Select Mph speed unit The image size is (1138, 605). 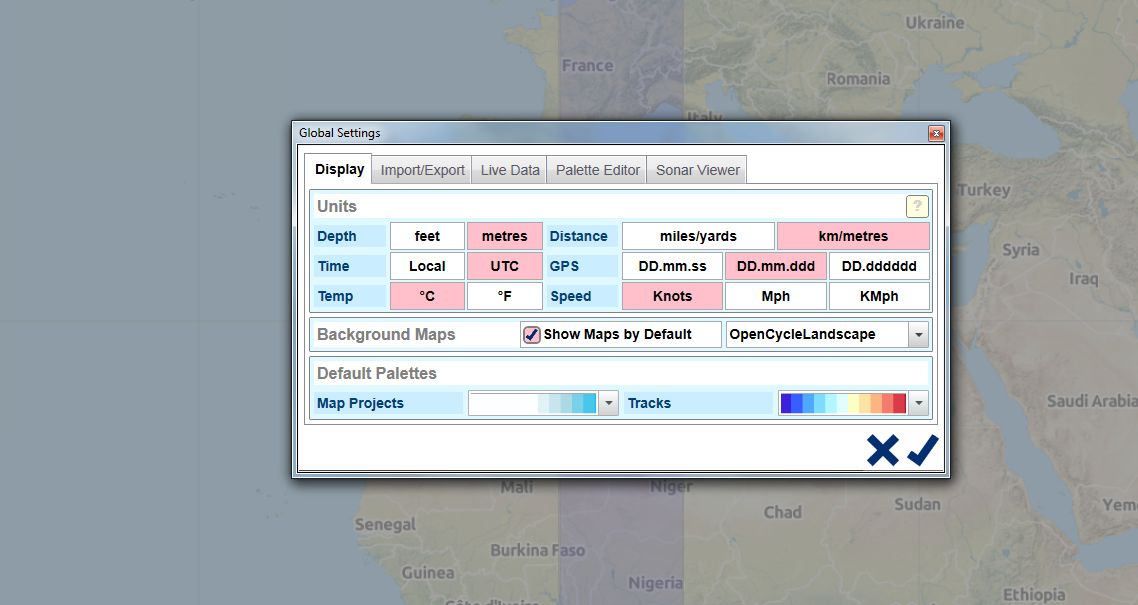click(775, 297)
